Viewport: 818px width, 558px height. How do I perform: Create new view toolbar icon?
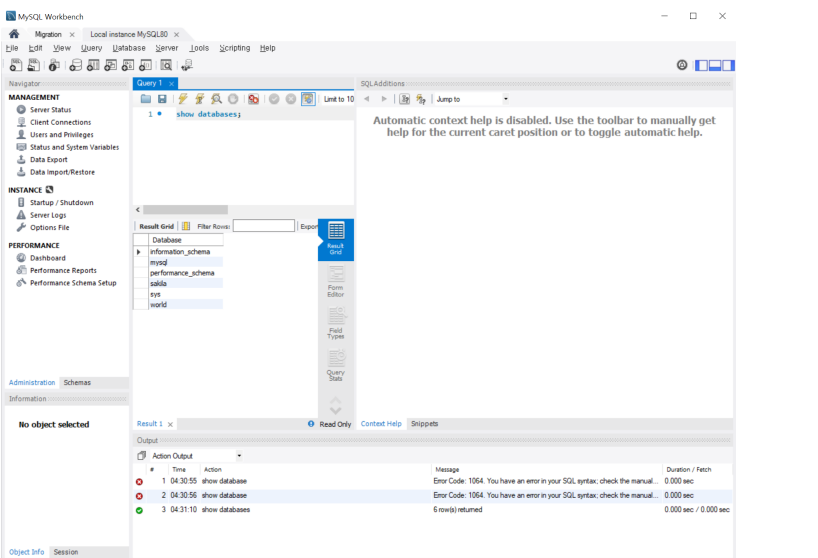click(111, 65)
